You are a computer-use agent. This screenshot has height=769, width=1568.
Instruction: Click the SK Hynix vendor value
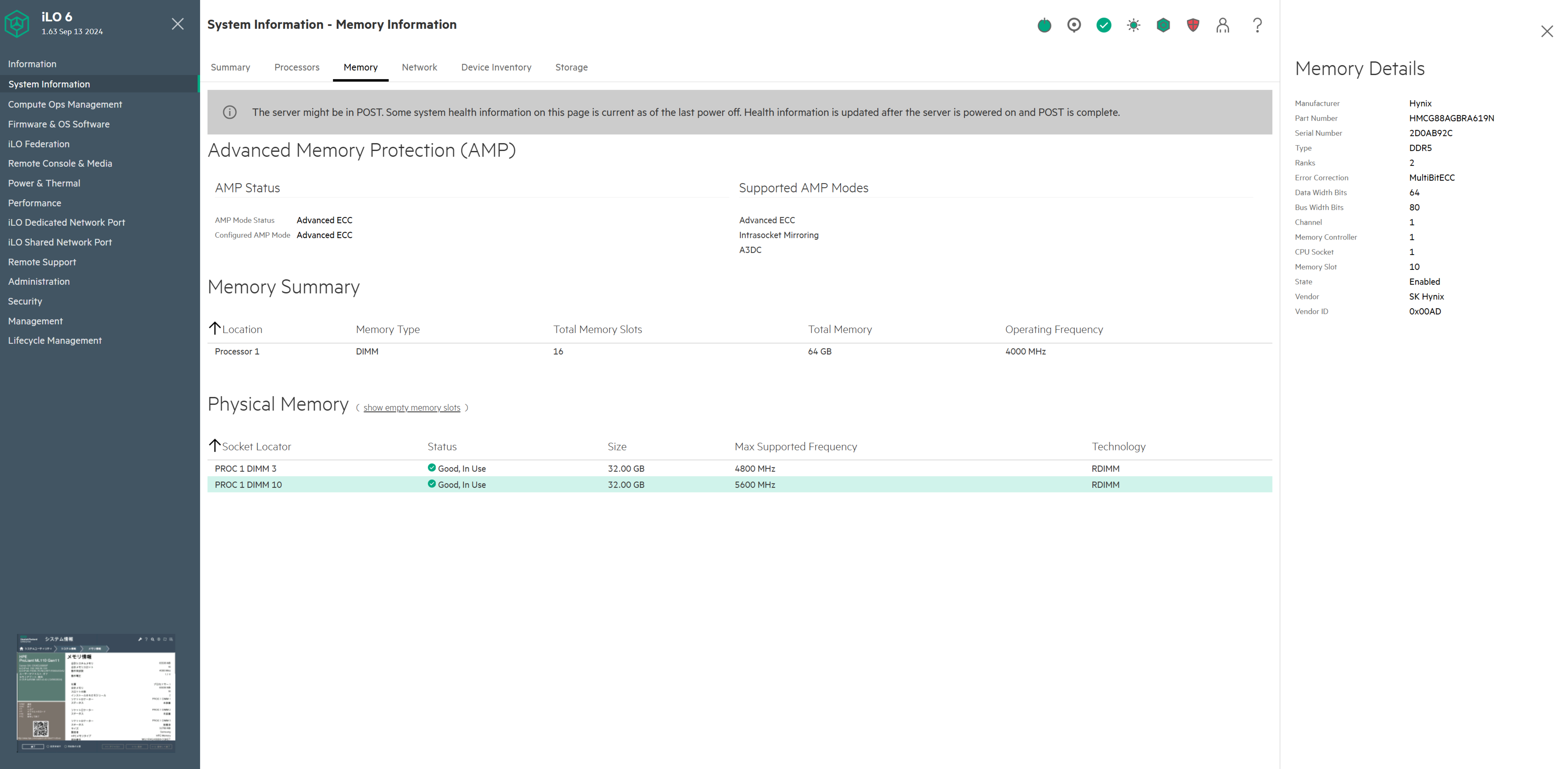tap(1426, 297)
